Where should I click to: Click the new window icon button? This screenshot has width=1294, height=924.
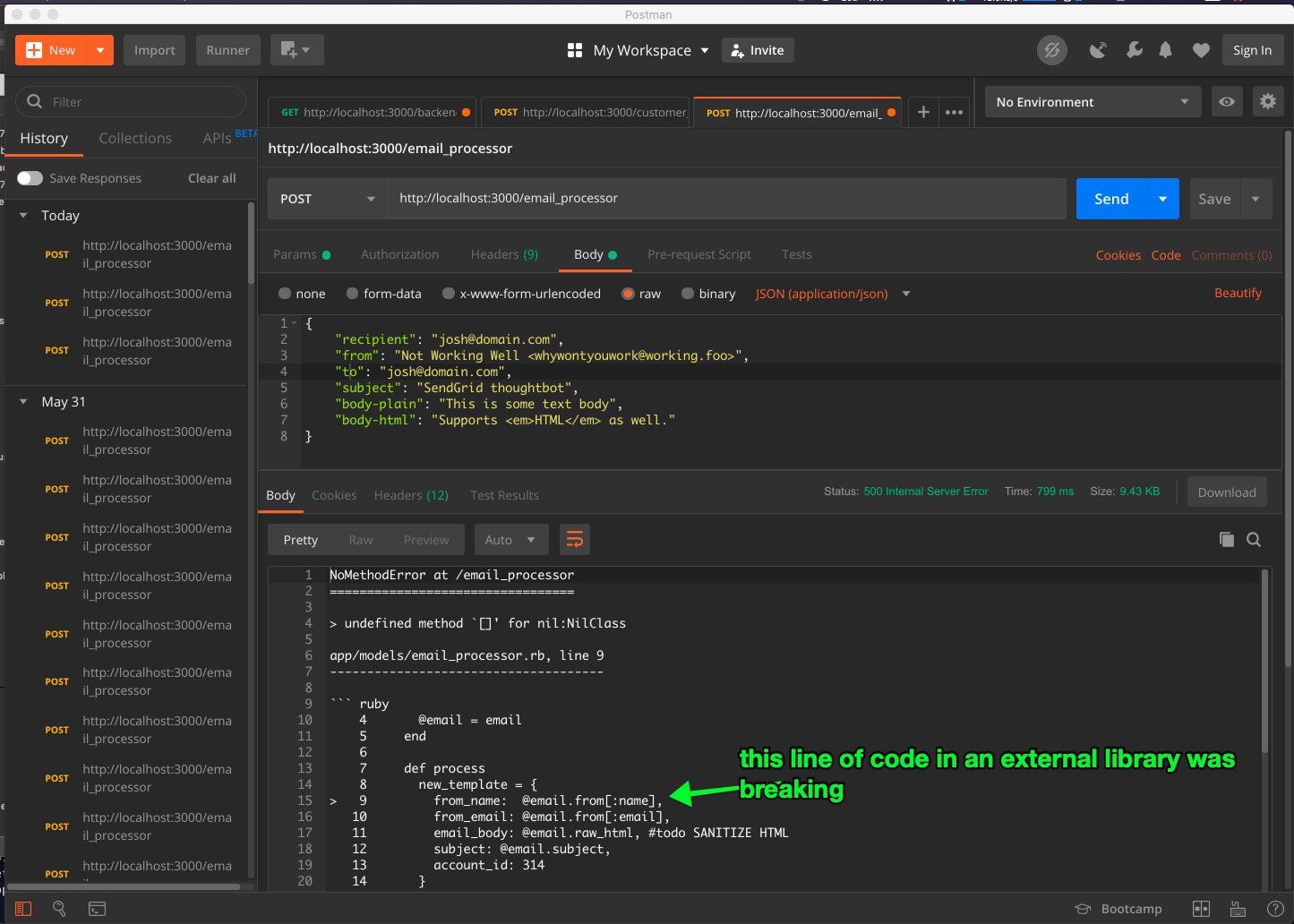(296, 50)
